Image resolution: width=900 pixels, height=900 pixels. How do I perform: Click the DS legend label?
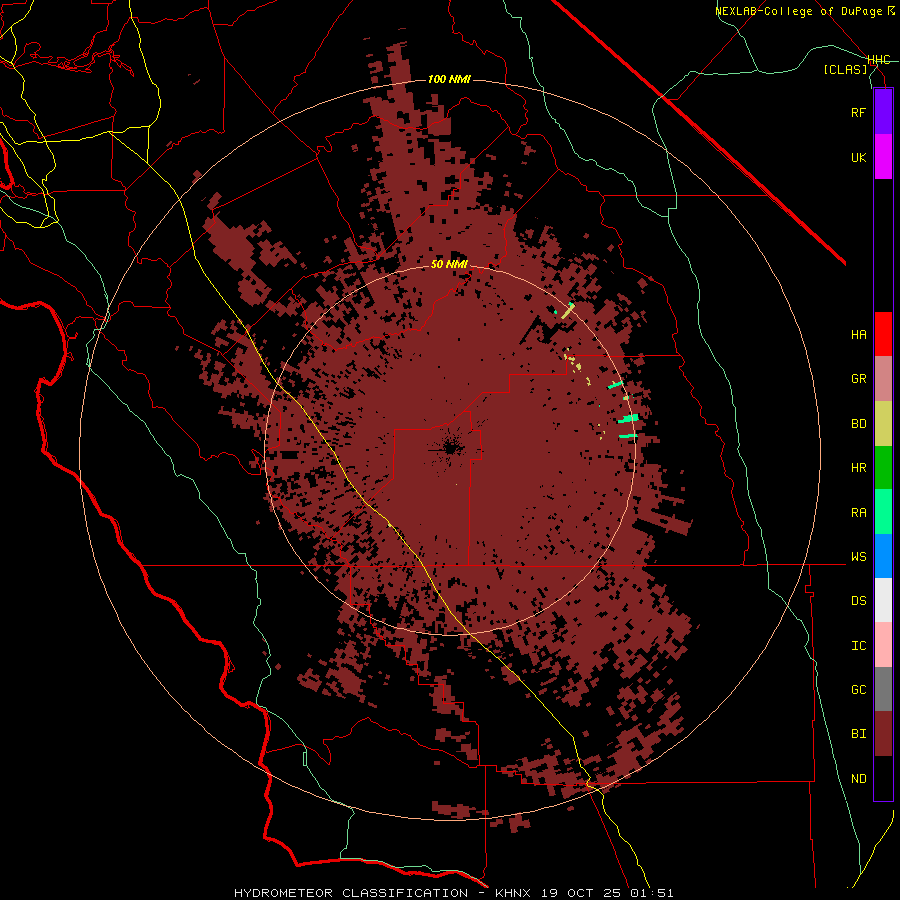pos(858,600)
